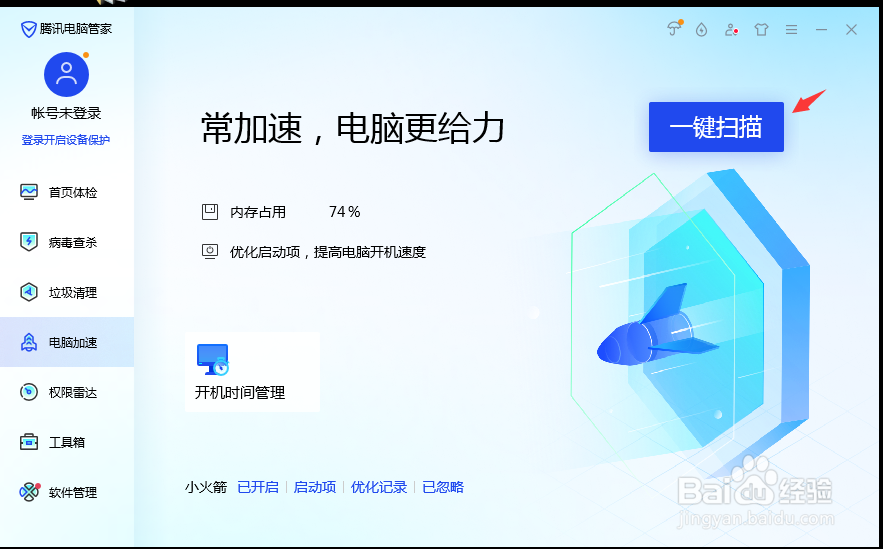The image size is (883, 549).
Task: Click the 内存占用 label
Action: tap(258, 212)
